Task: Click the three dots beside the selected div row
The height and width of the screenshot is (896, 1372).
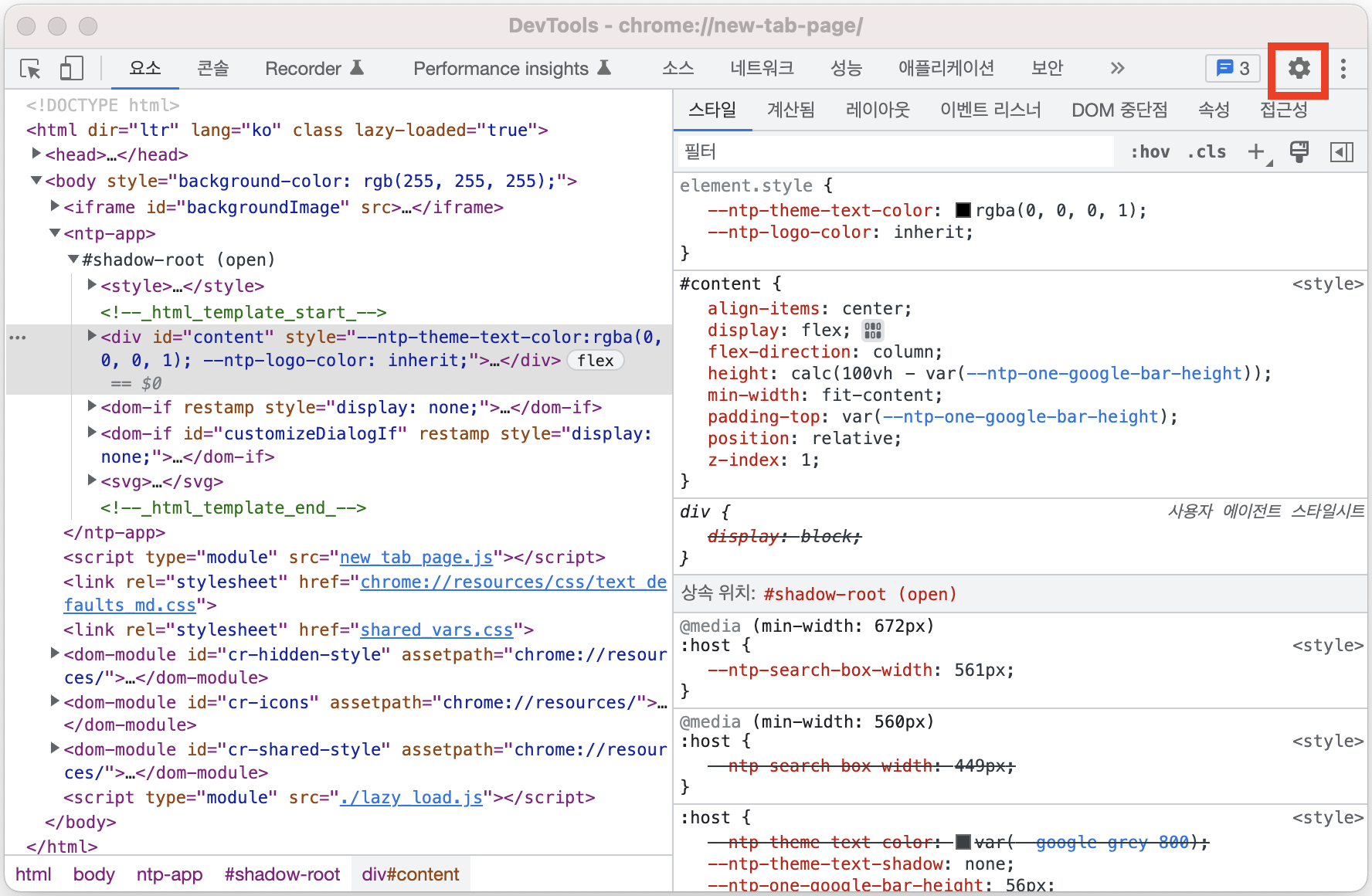Action: 18,338
